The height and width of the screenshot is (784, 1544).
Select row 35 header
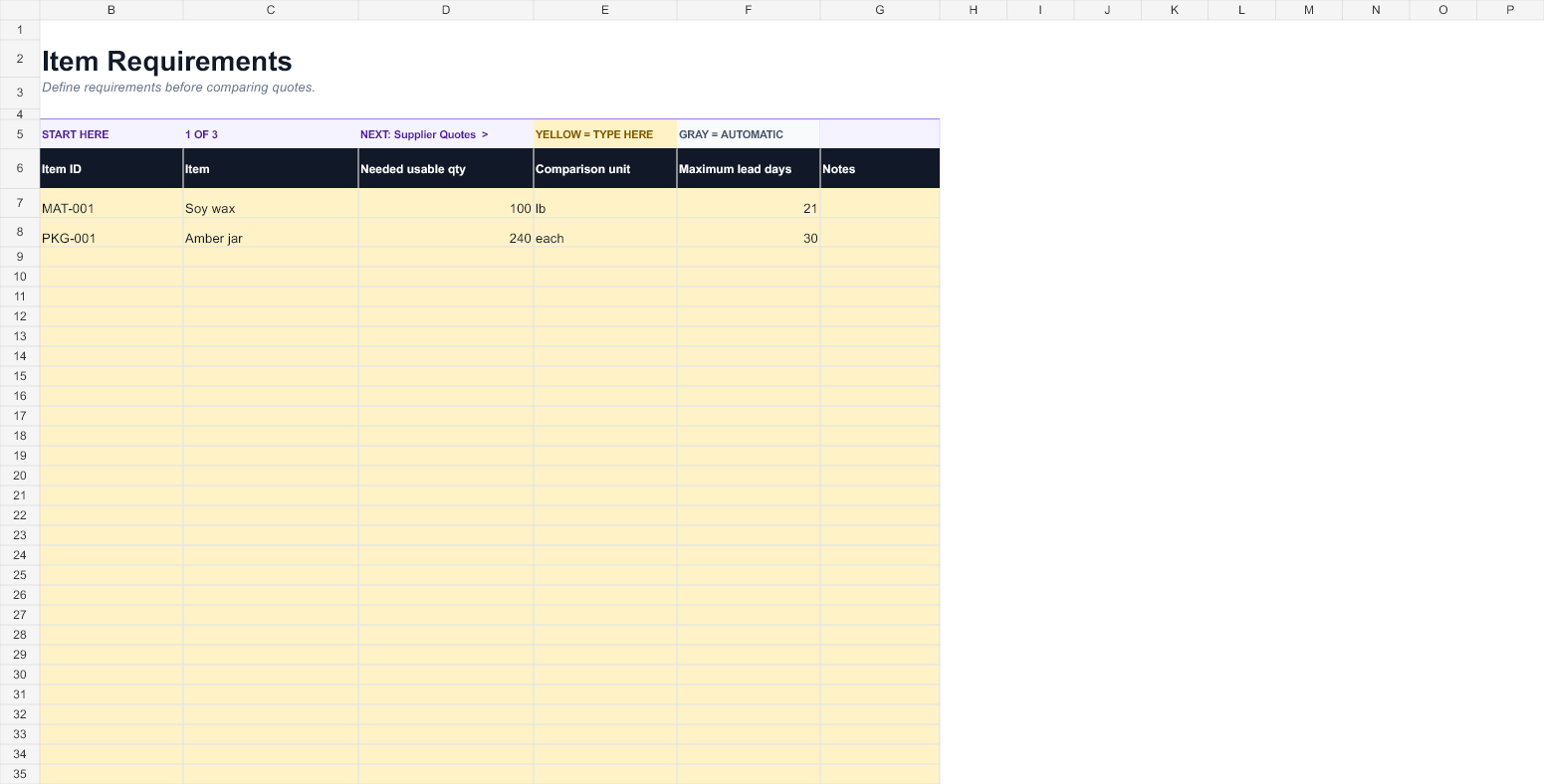coord(20,774)
